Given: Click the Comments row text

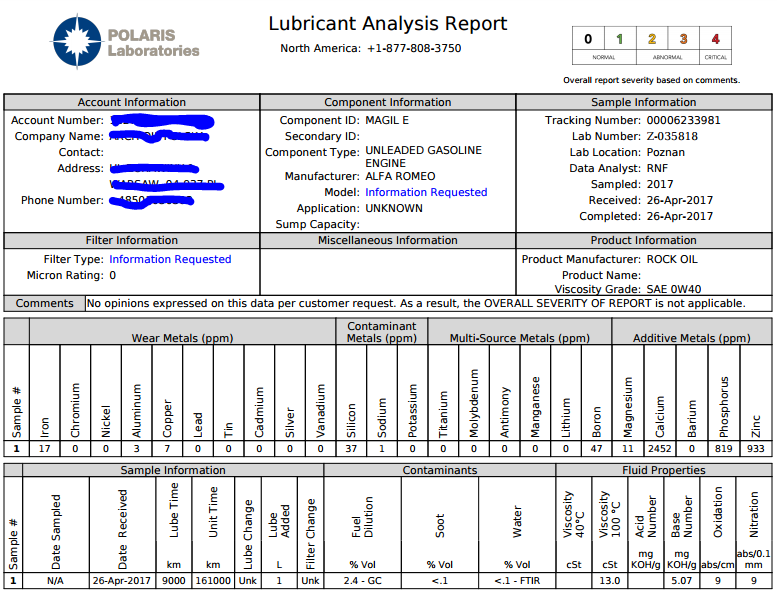Looking at the screenshot, I should coord(415,303).
